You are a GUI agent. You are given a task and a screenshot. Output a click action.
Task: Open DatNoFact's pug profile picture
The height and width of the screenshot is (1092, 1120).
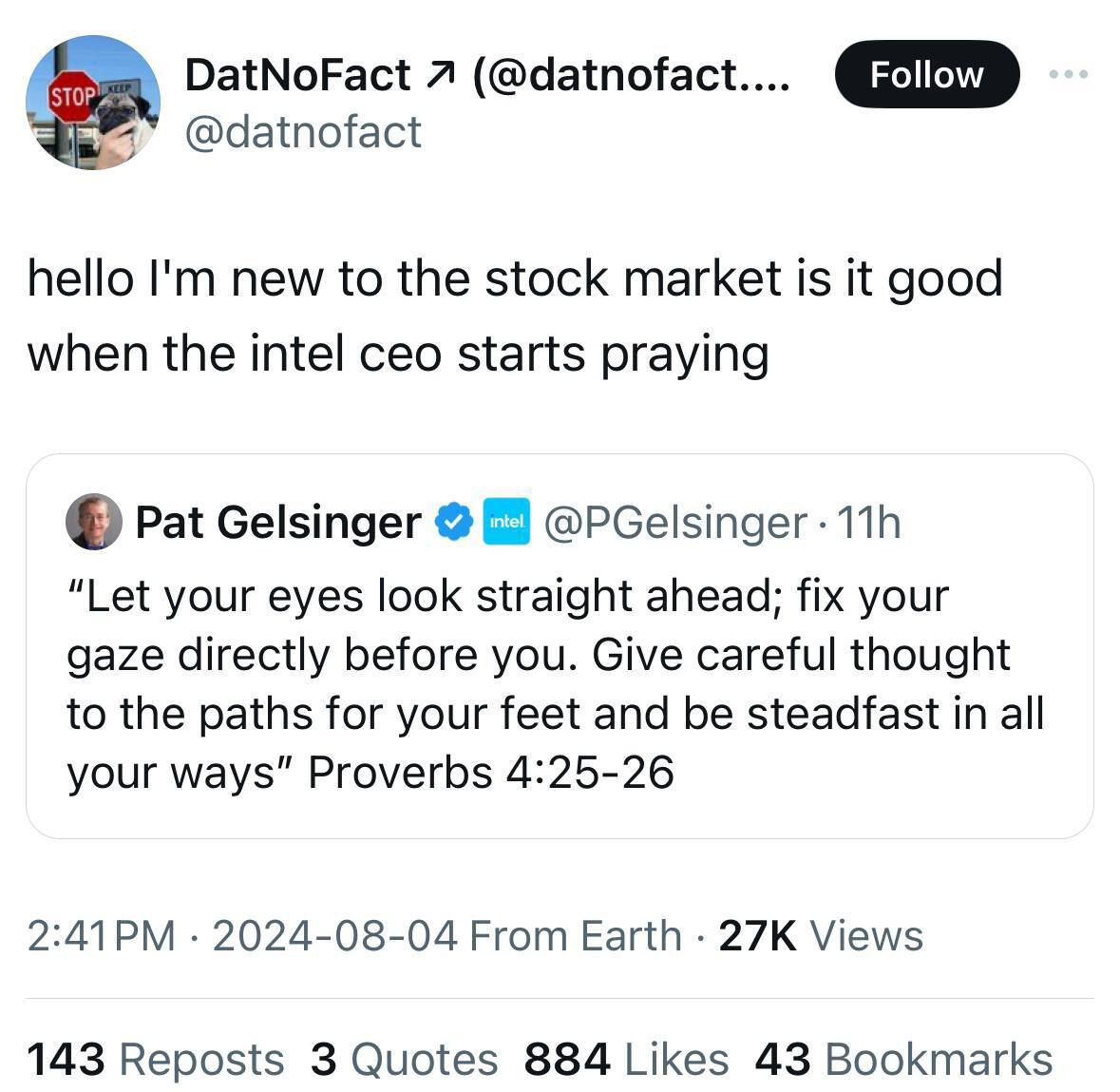pyautogui.click(x=93, y=103)
